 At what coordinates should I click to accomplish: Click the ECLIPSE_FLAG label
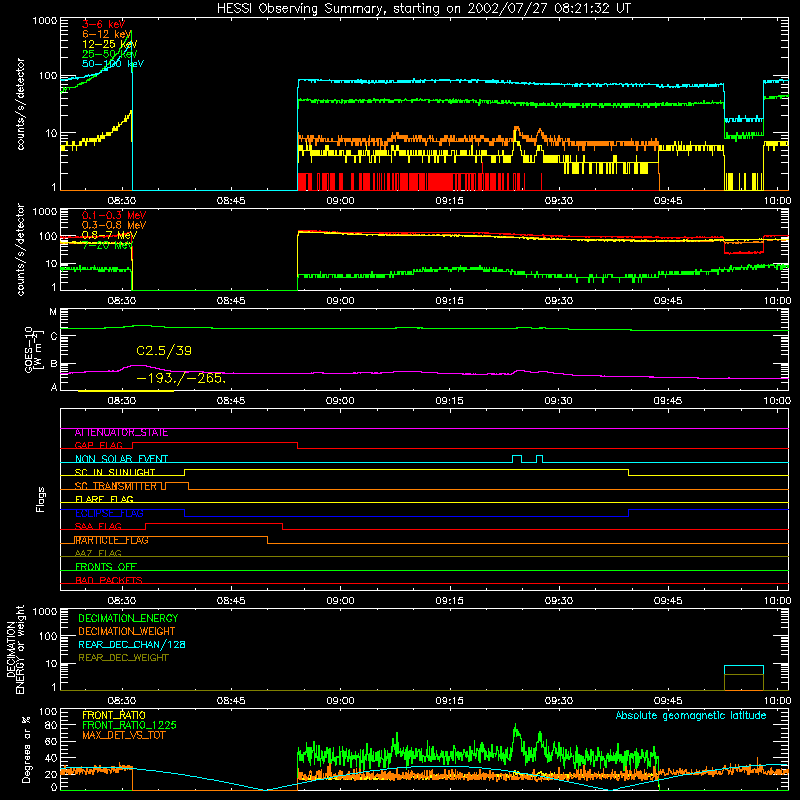(x=109, y=513)
